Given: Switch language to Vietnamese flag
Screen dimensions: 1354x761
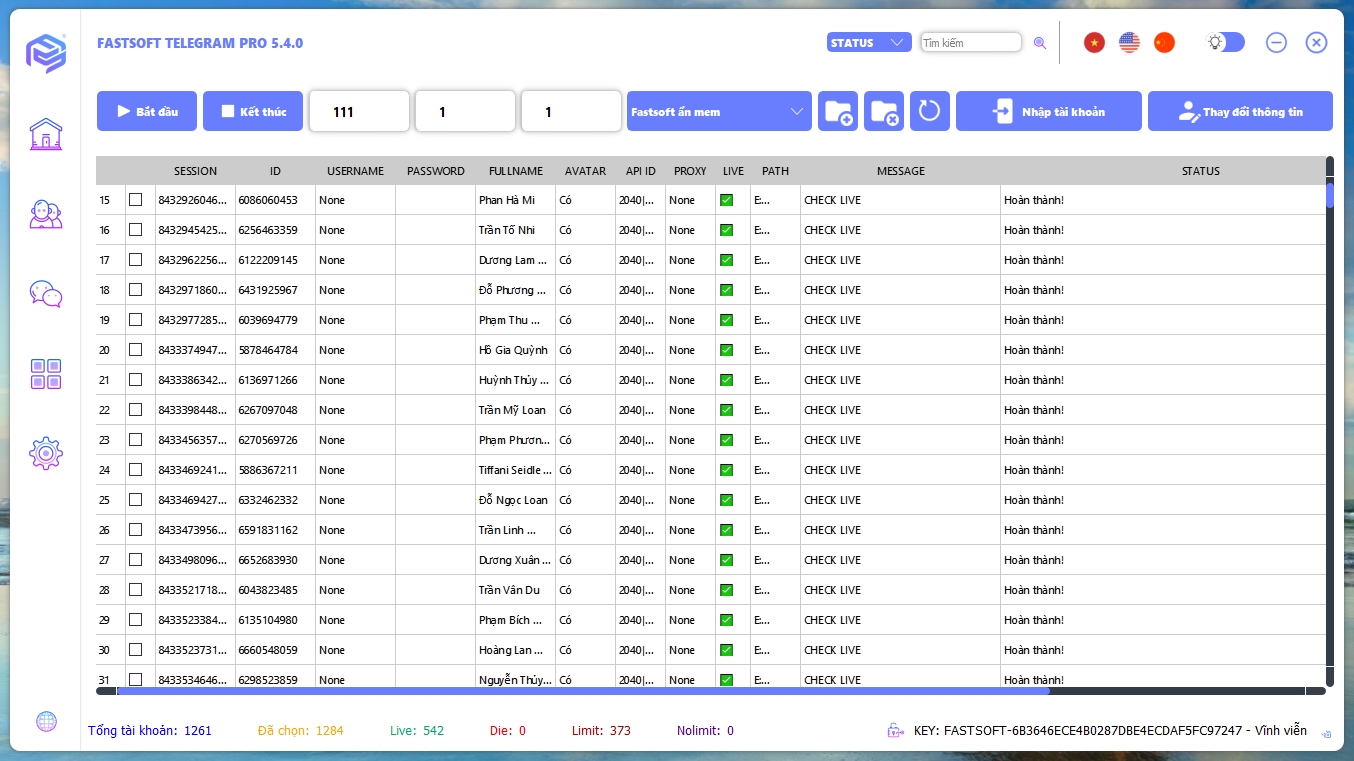Looking at the screenshot, I should 1094,43.
